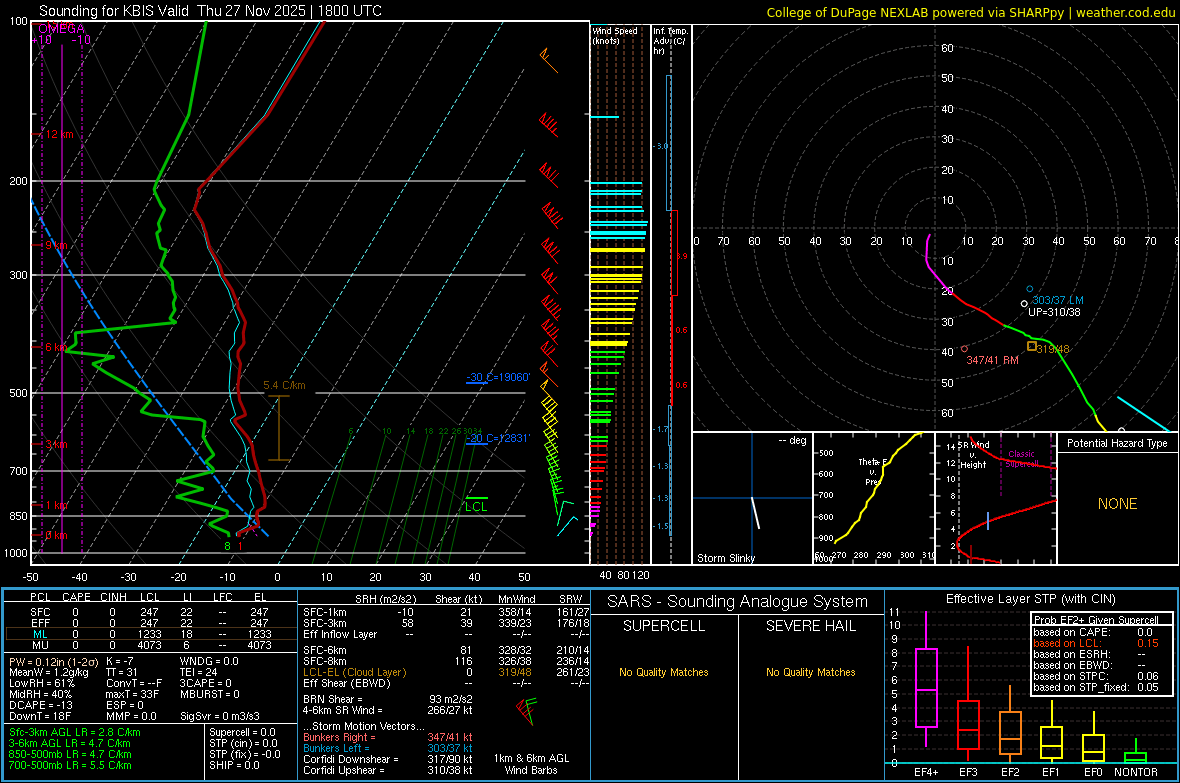Click the LCL-EL (Cloud Layer) row

pyautogui.click(x=446, y=672)
